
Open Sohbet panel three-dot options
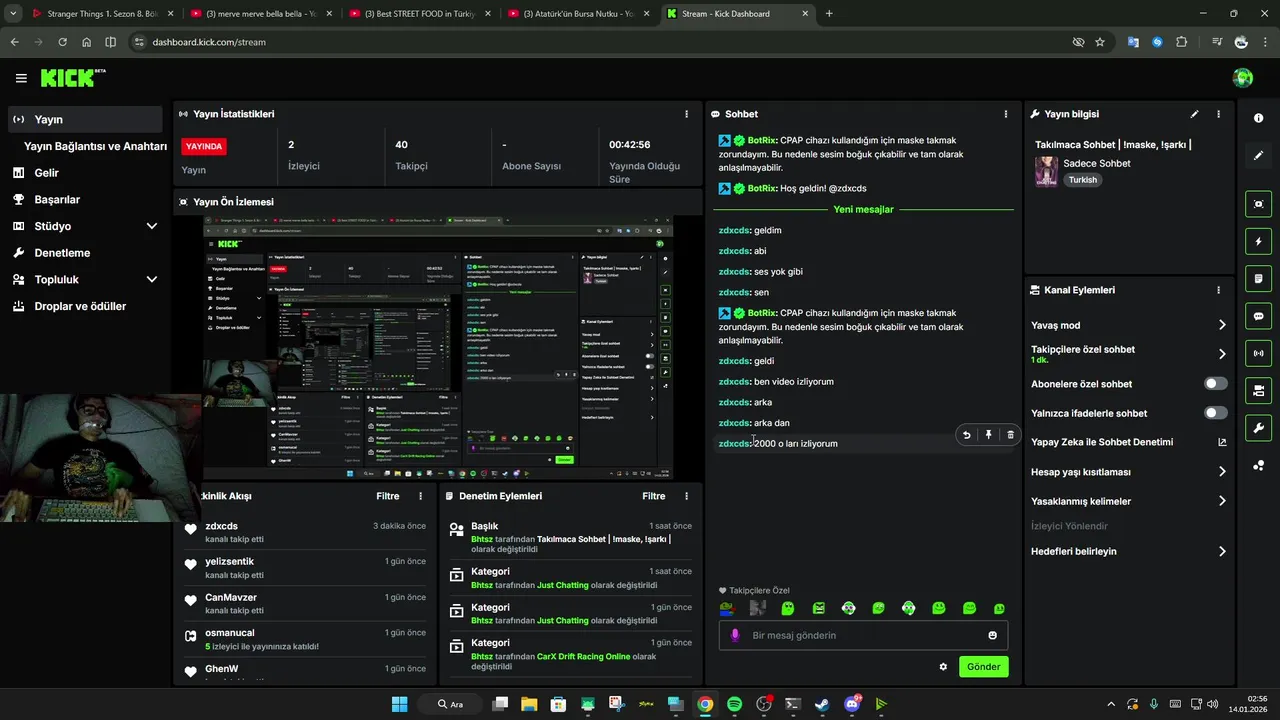tap(1006, 114)
